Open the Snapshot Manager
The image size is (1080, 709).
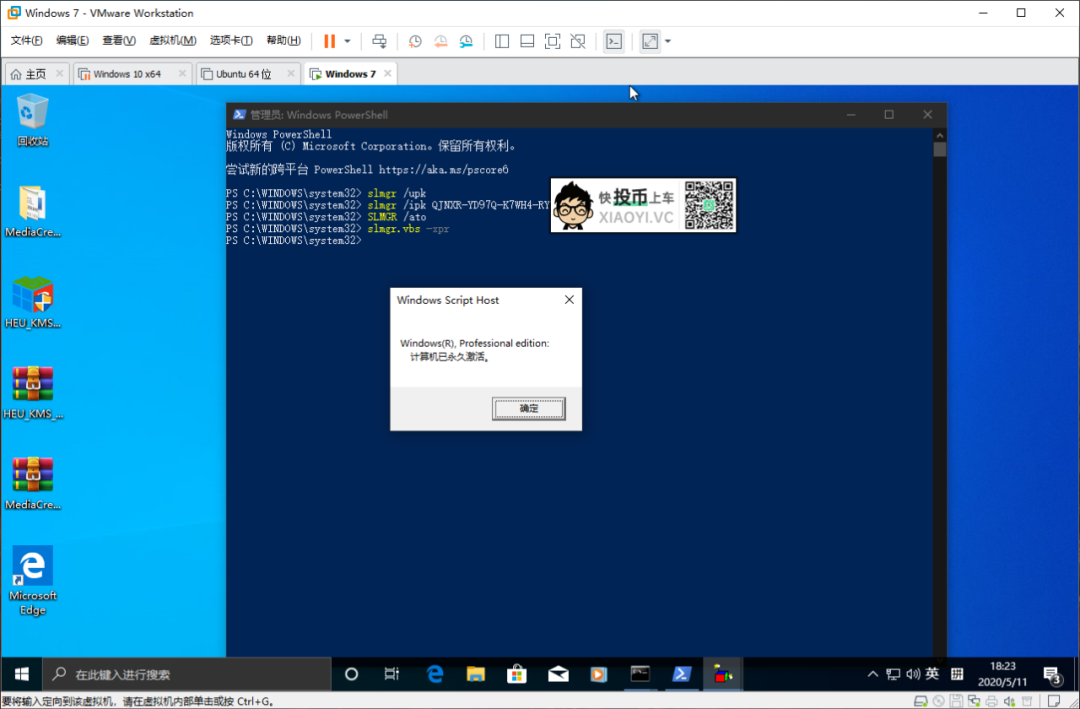pos(465,41)
